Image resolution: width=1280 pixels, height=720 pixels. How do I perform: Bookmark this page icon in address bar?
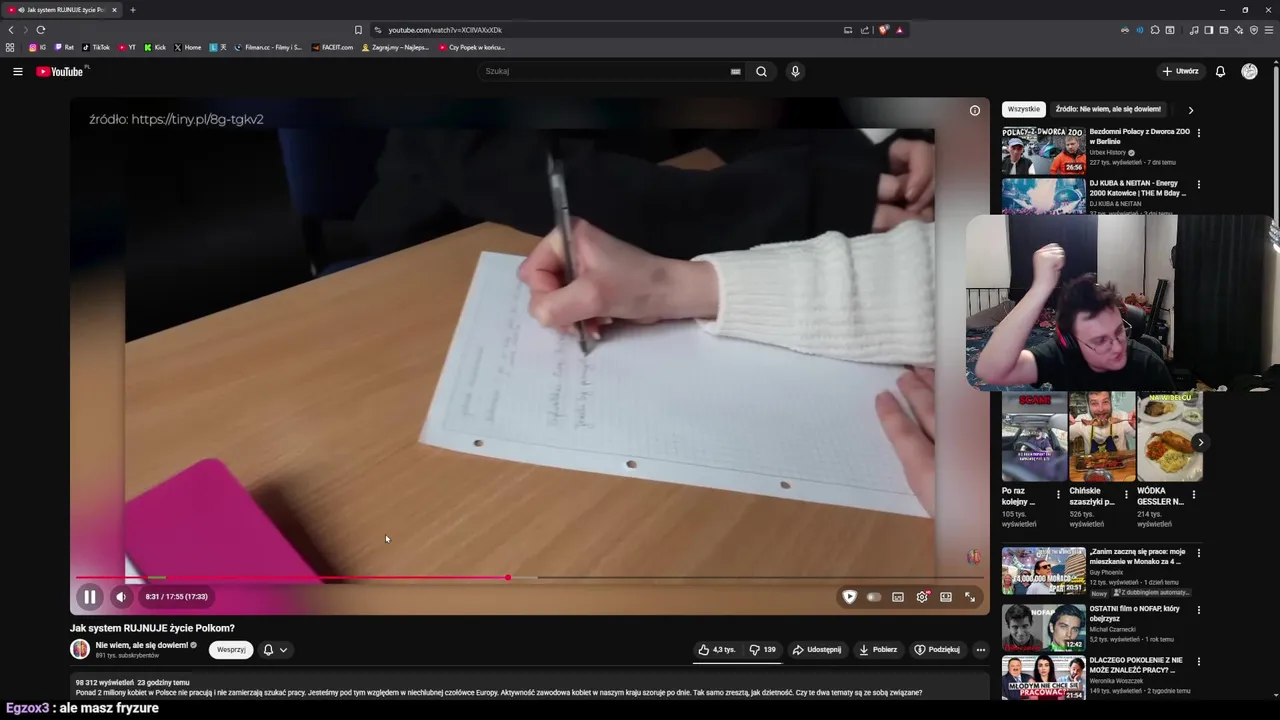coord(358,30)
